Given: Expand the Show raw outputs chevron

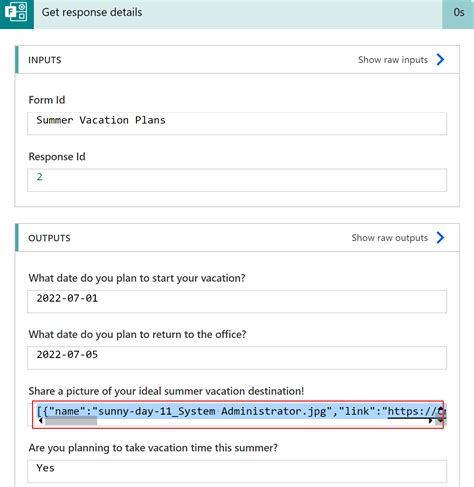Looking at the screenshot, I should click(440, 238).
